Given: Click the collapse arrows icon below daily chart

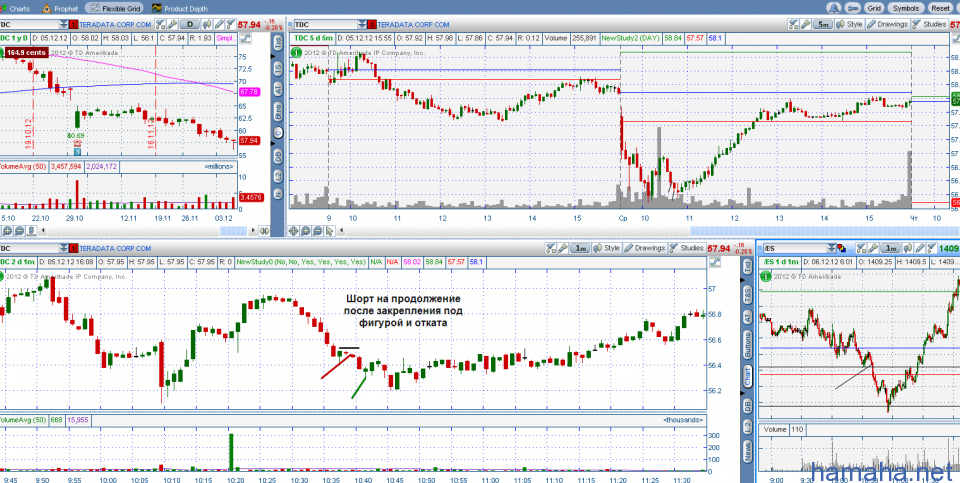Looking at the screenshot, I should [x=264, y=231].
